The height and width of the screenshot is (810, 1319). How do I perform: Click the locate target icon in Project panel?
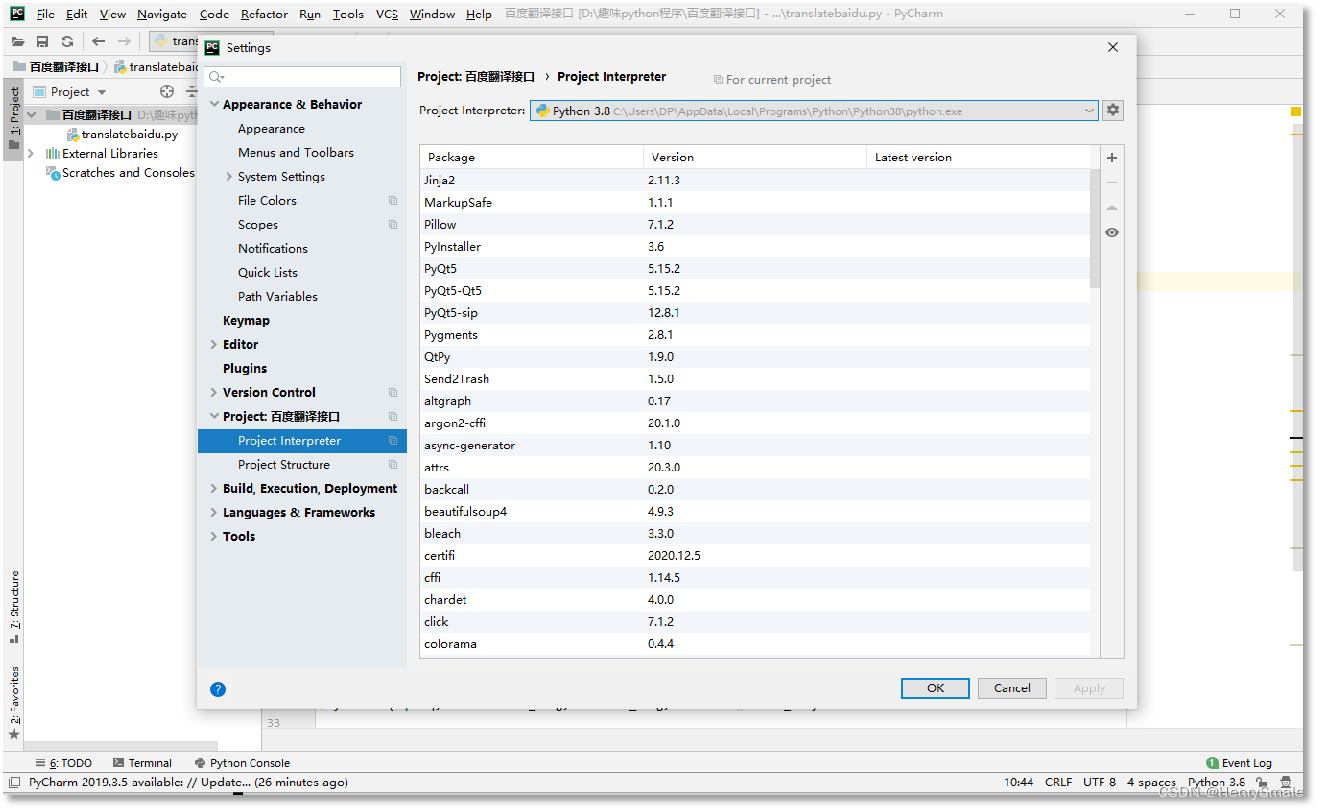click(x=167, y=91)
